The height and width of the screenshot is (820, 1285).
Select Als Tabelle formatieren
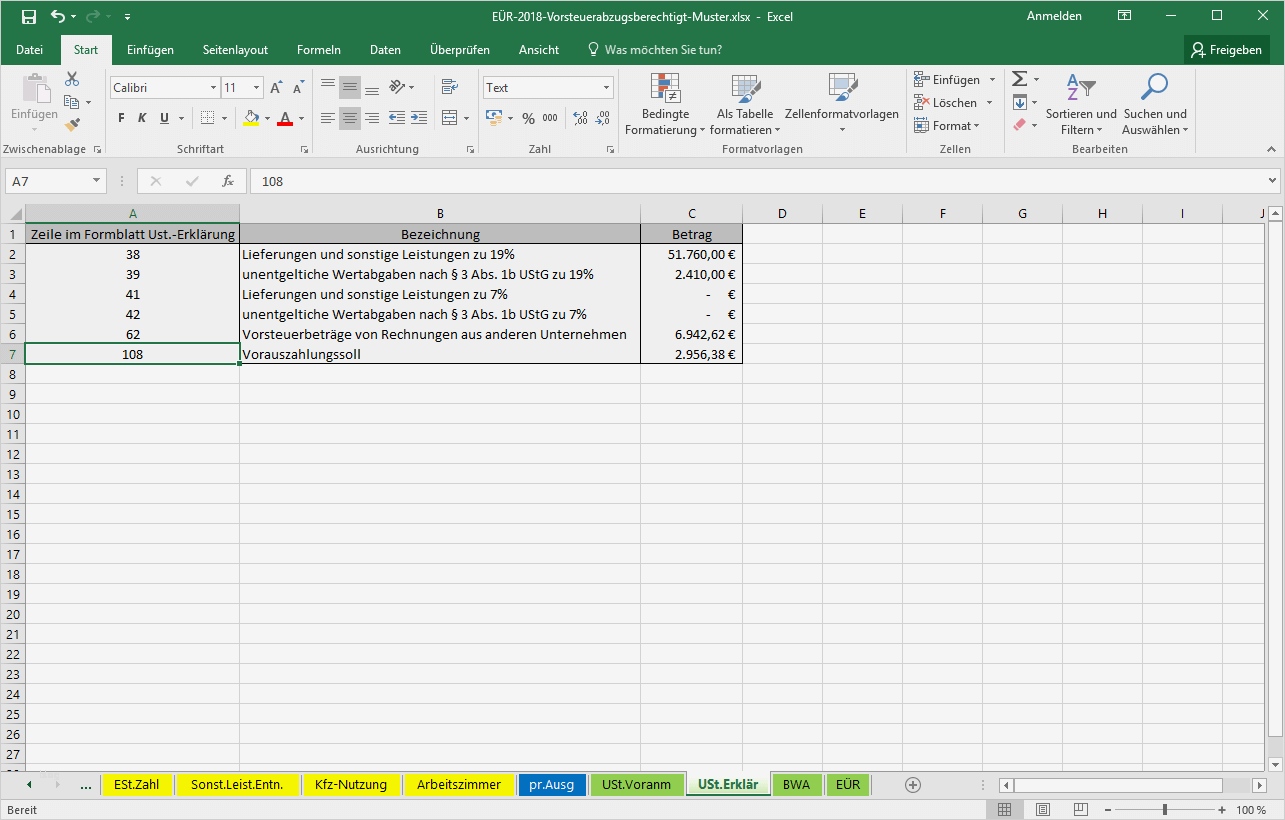coord(744,105)
